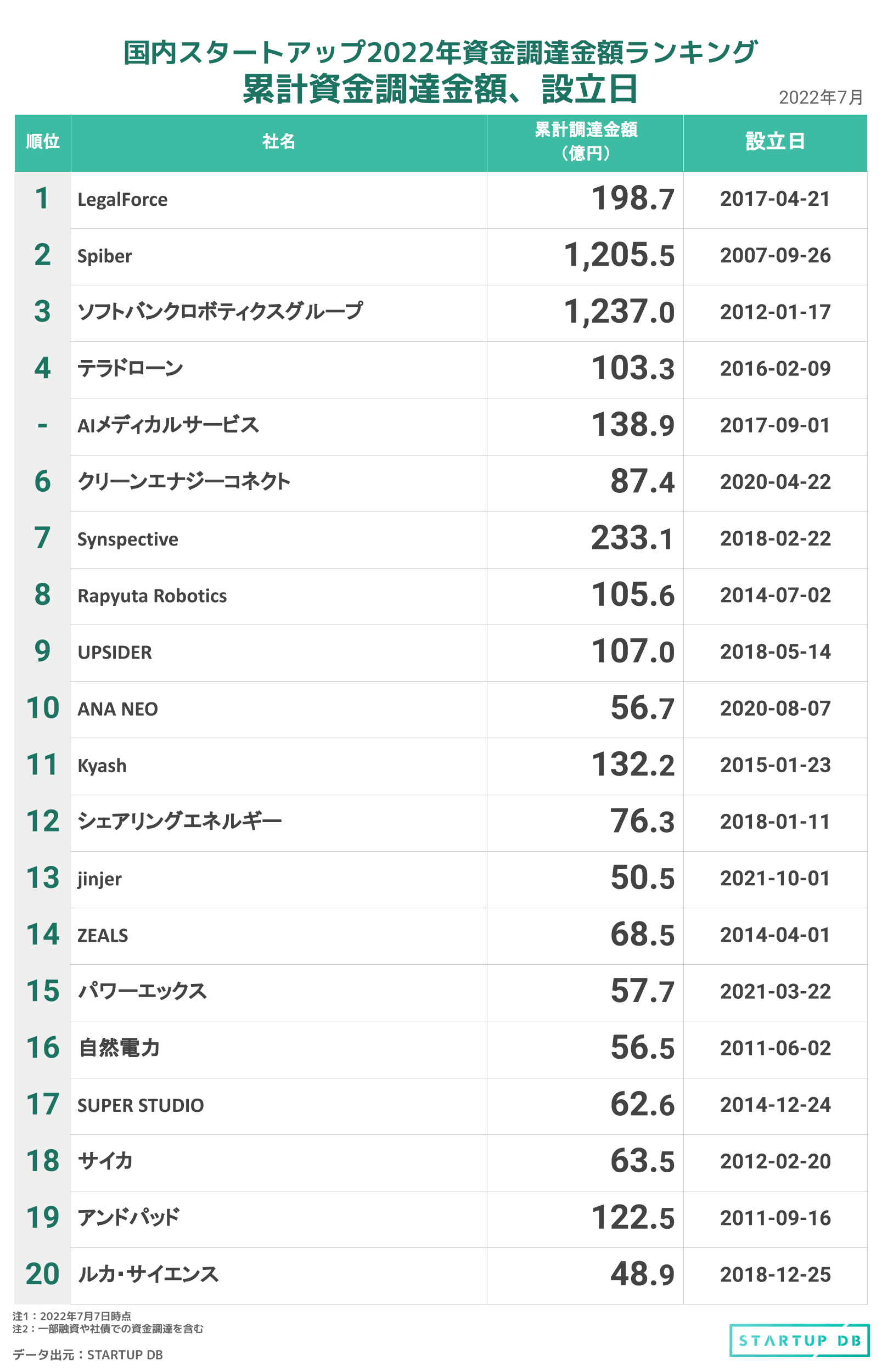Viewport: 882px width, 1372px height.
Task: Click the founding date 2017-04-21
Action: [x=775, y=199]
